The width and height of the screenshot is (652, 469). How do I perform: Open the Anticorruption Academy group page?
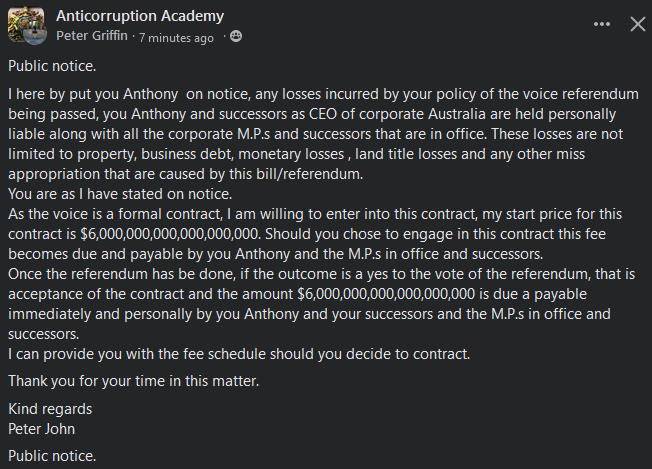pyautogui.click(x=140, y=16)
